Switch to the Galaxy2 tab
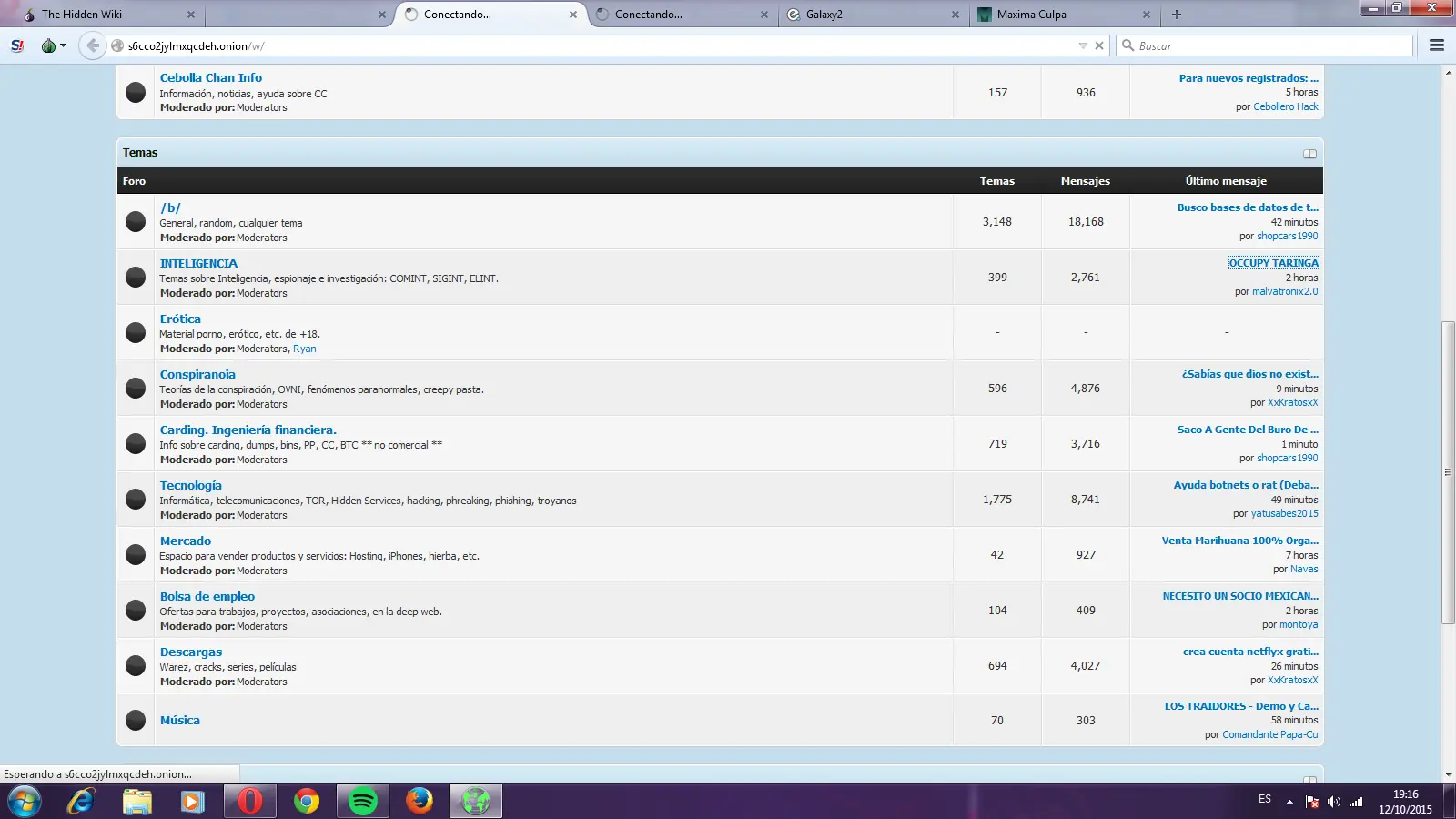The width and height of the screenshot is (1456, 819). [874, 15]
